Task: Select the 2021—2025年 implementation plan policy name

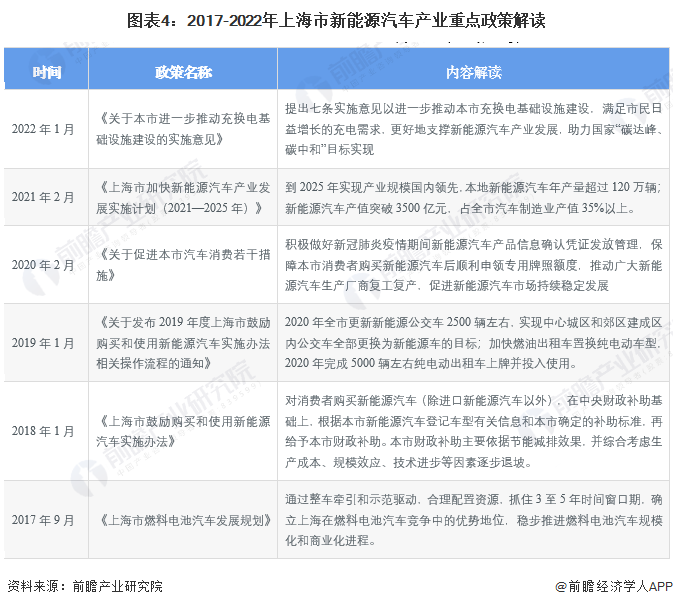Action: [x=183, y=197]
